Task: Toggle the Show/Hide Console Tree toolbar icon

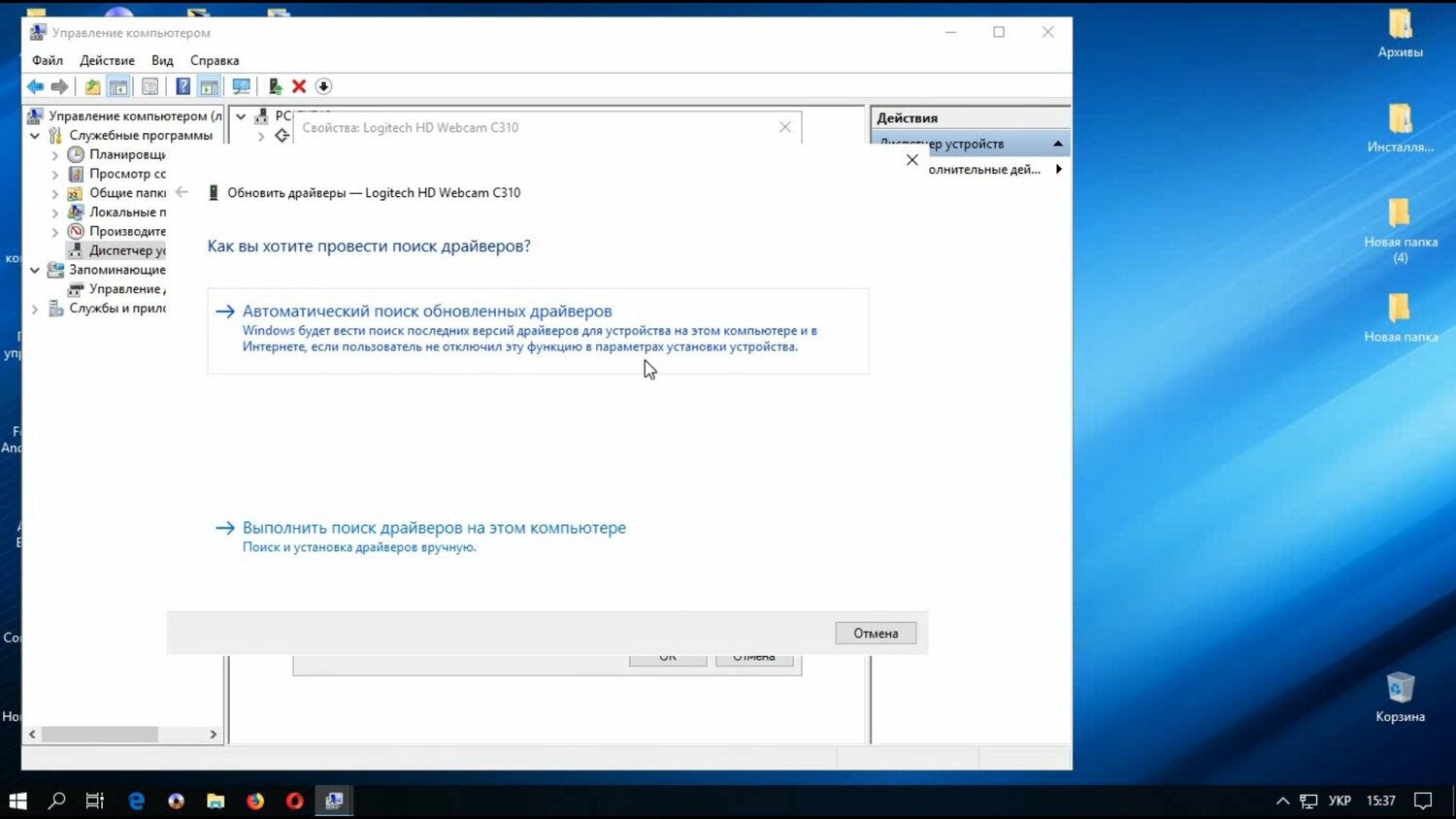Action: [x=118, y=86]
